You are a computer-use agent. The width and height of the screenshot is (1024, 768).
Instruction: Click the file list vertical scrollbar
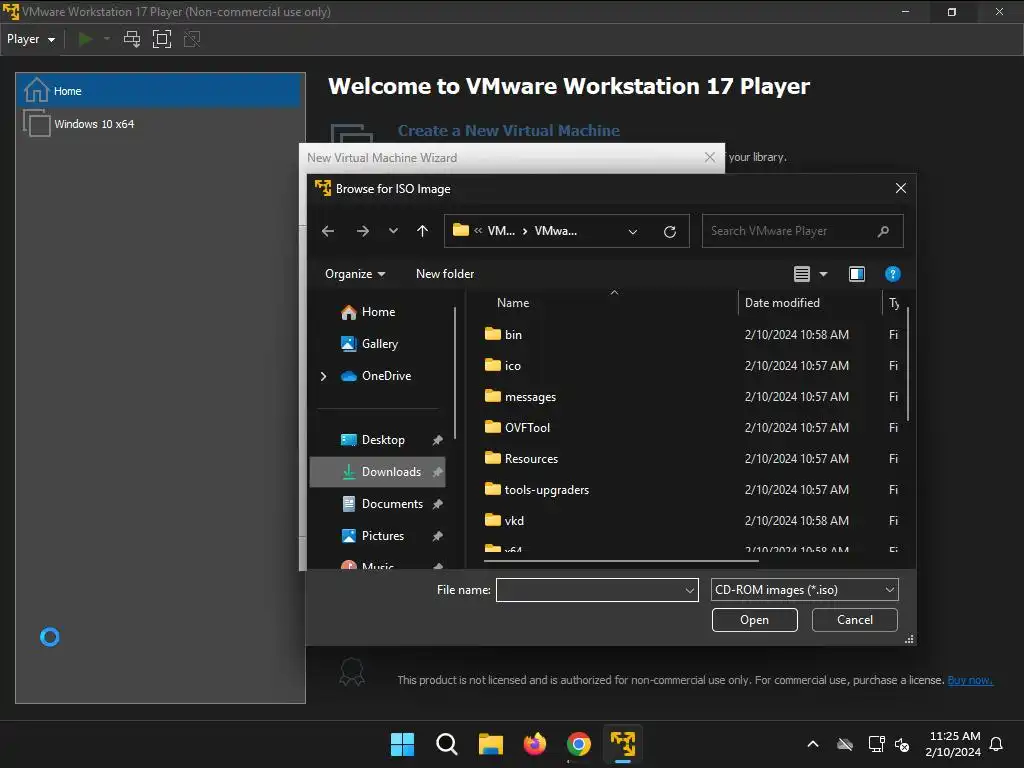(908, 364)
